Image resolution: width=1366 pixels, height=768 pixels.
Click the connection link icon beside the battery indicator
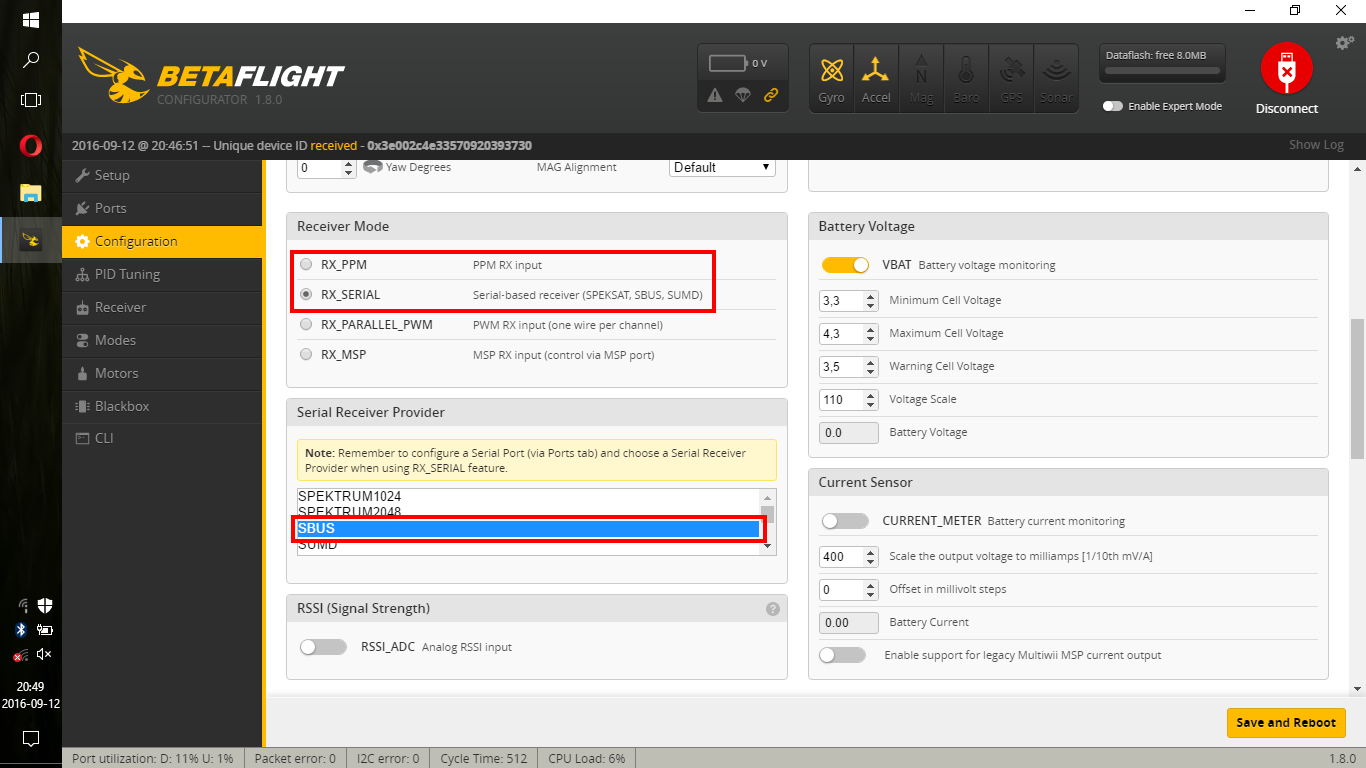click(769, 97)
